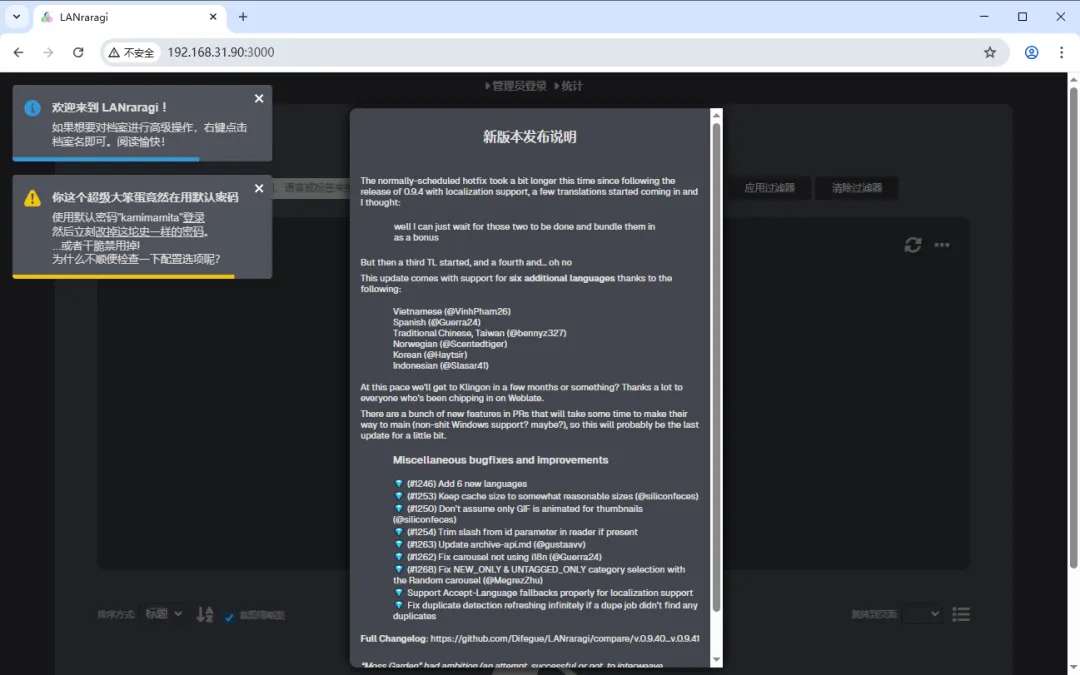Viewport: 1080px width, 675px height.
Task: Open the 统计 menu link
Action: click(x=571, y=86)
